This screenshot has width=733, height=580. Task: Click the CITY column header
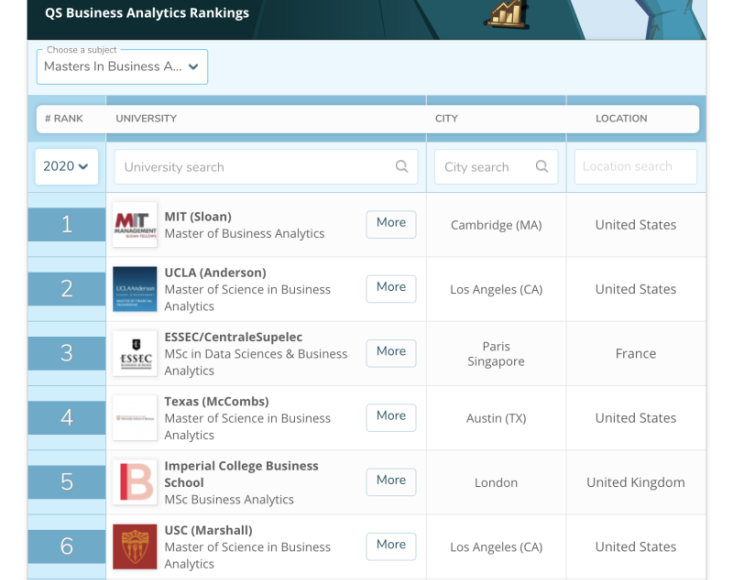[446, 119]
